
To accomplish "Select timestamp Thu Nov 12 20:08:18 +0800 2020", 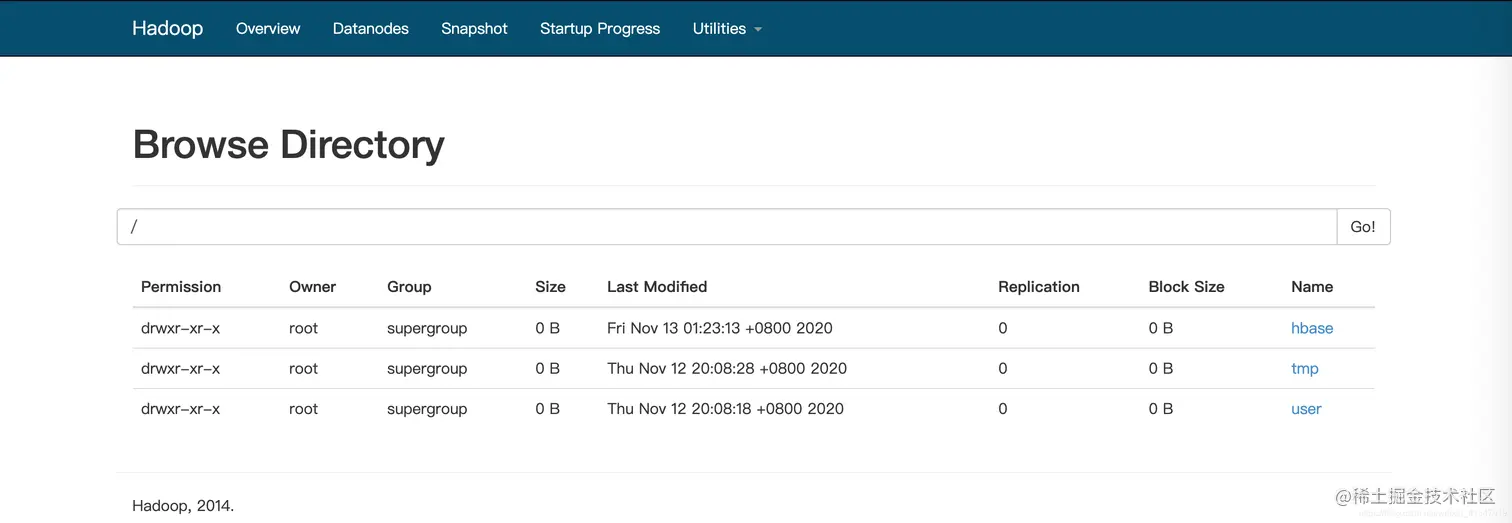I will (x=725, y=408).
